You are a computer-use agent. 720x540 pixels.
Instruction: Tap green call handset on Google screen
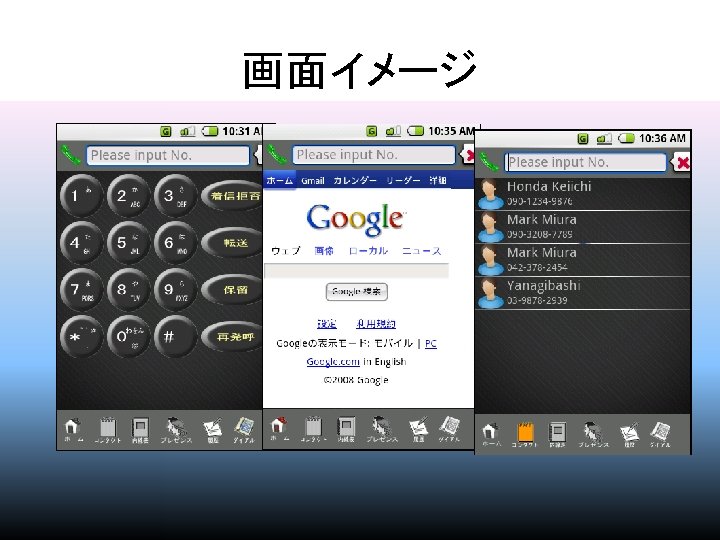click(277, 154)
